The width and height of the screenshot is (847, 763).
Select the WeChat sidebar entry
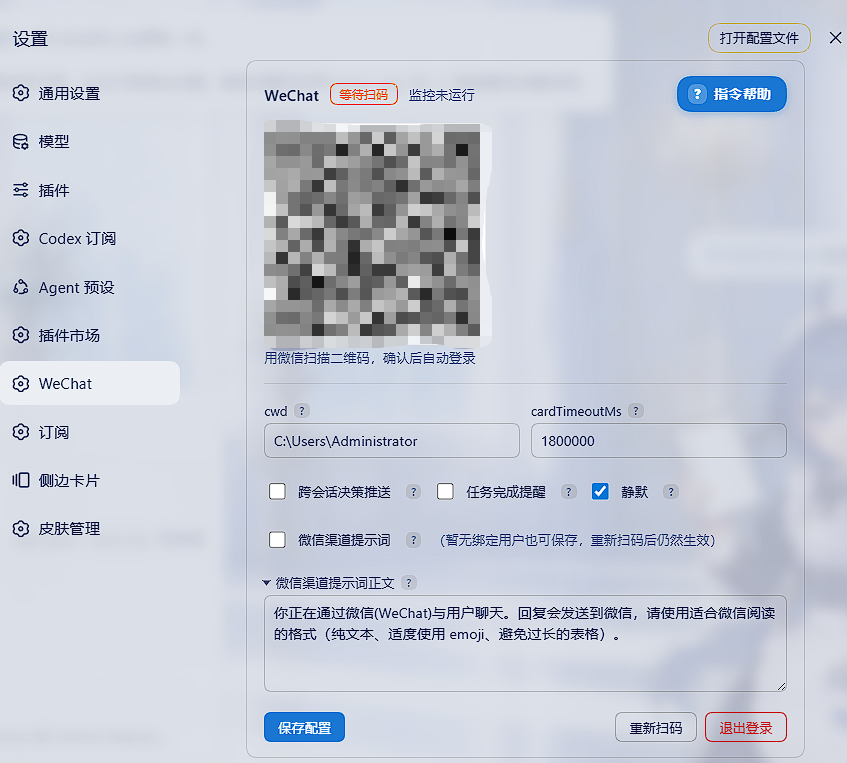[x=90, y=383]
